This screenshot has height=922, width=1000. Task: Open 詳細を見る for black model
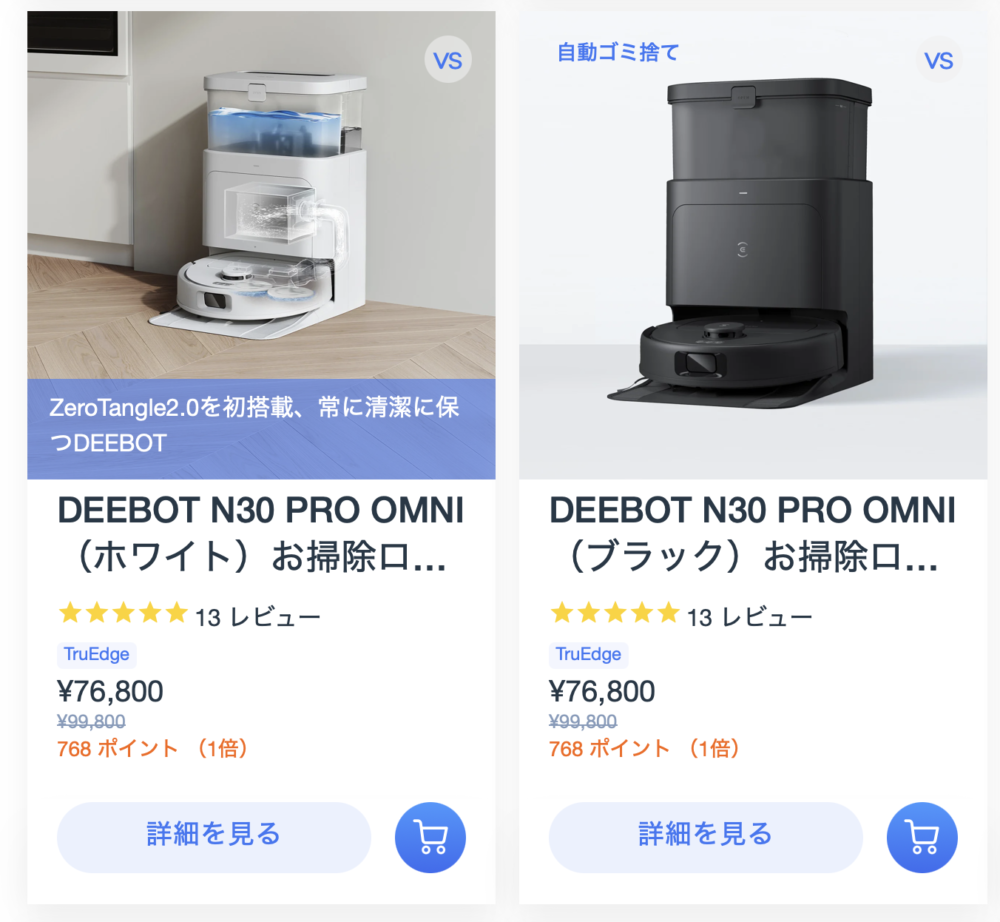705,837
